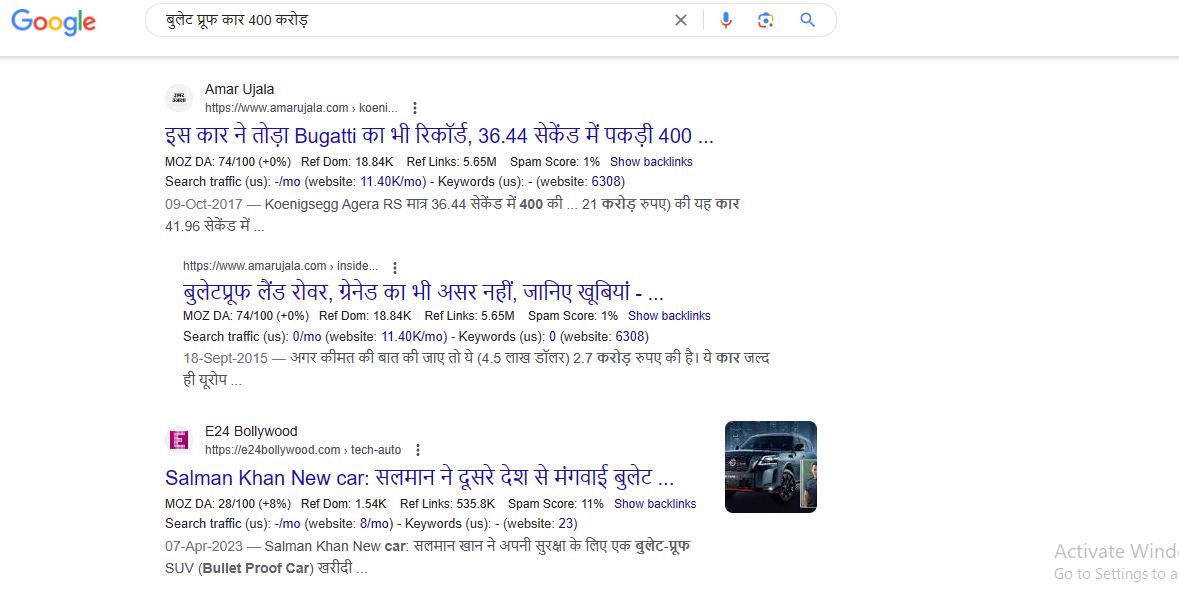Click the 11.40K/mo website traffic in first result

coord(392,182)
